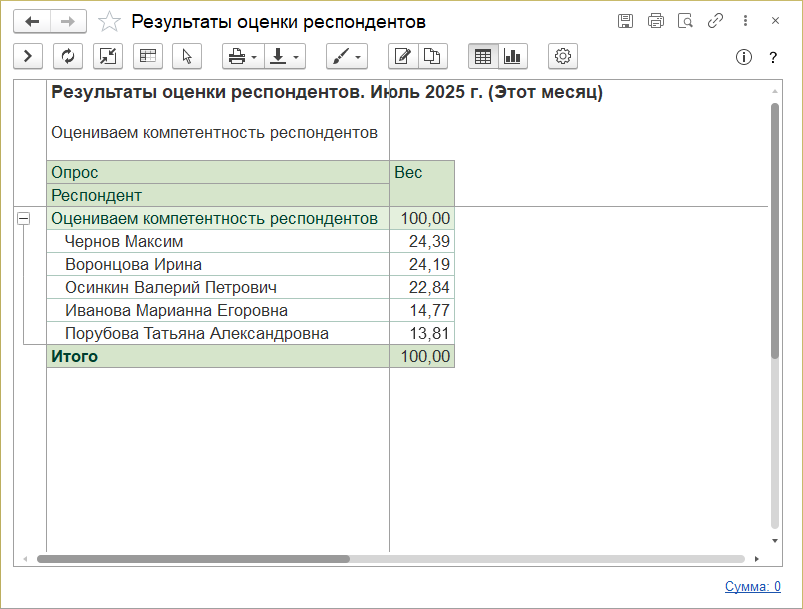Open report settings gear icon
This screenshot has width=803, height=609.
563,57
